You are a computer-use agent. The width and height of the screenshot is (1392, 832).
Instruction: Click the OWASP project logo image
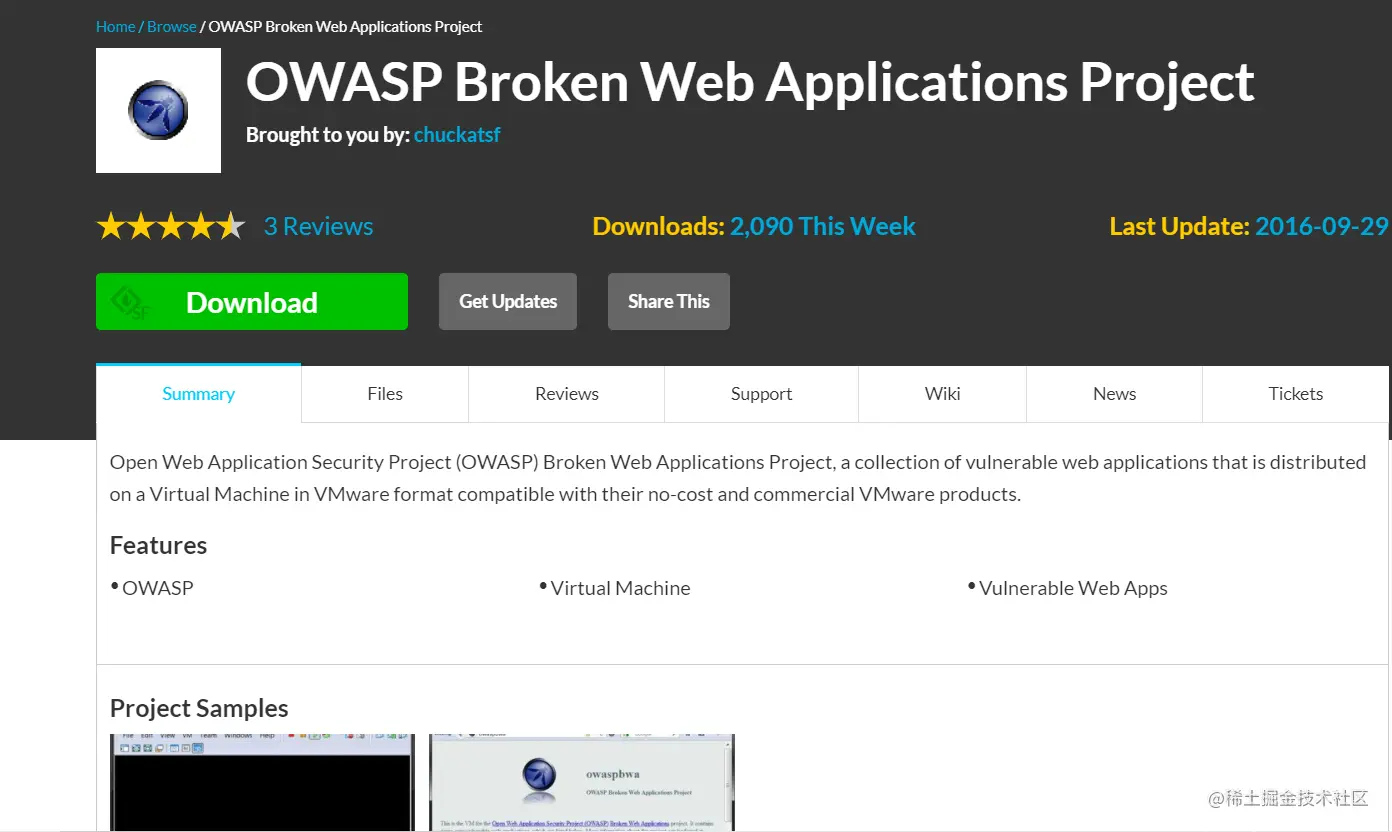pos(158,110)
